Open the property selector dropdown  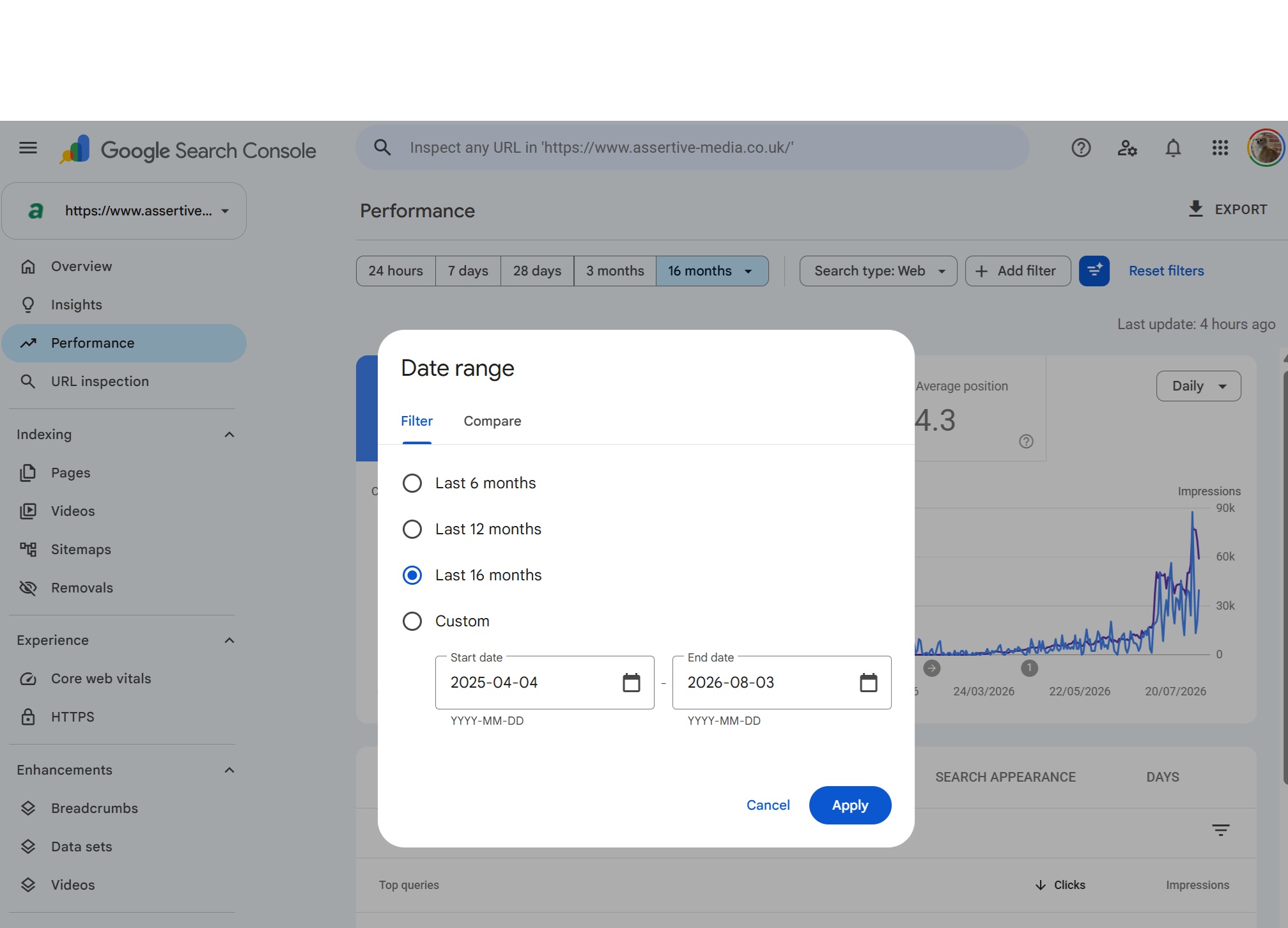point(124,211)
